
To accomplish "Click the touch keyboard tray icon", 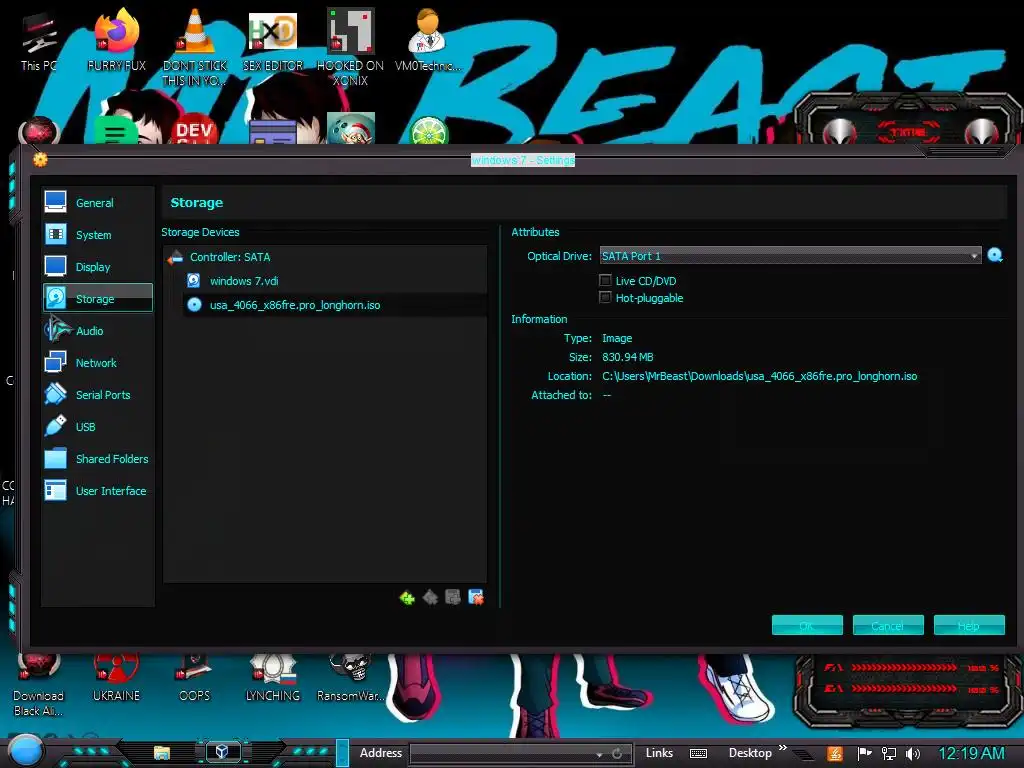I will click(x=698, y=754).
